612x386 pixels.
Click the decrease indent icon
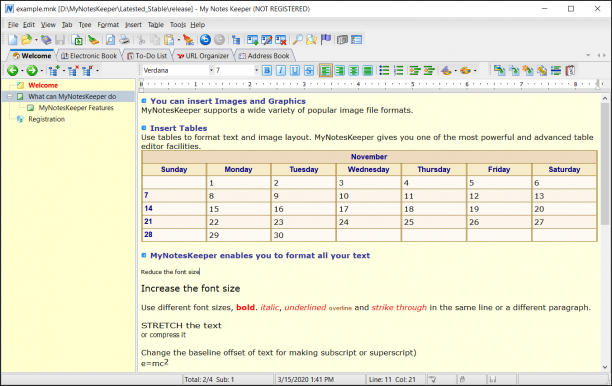415,71
